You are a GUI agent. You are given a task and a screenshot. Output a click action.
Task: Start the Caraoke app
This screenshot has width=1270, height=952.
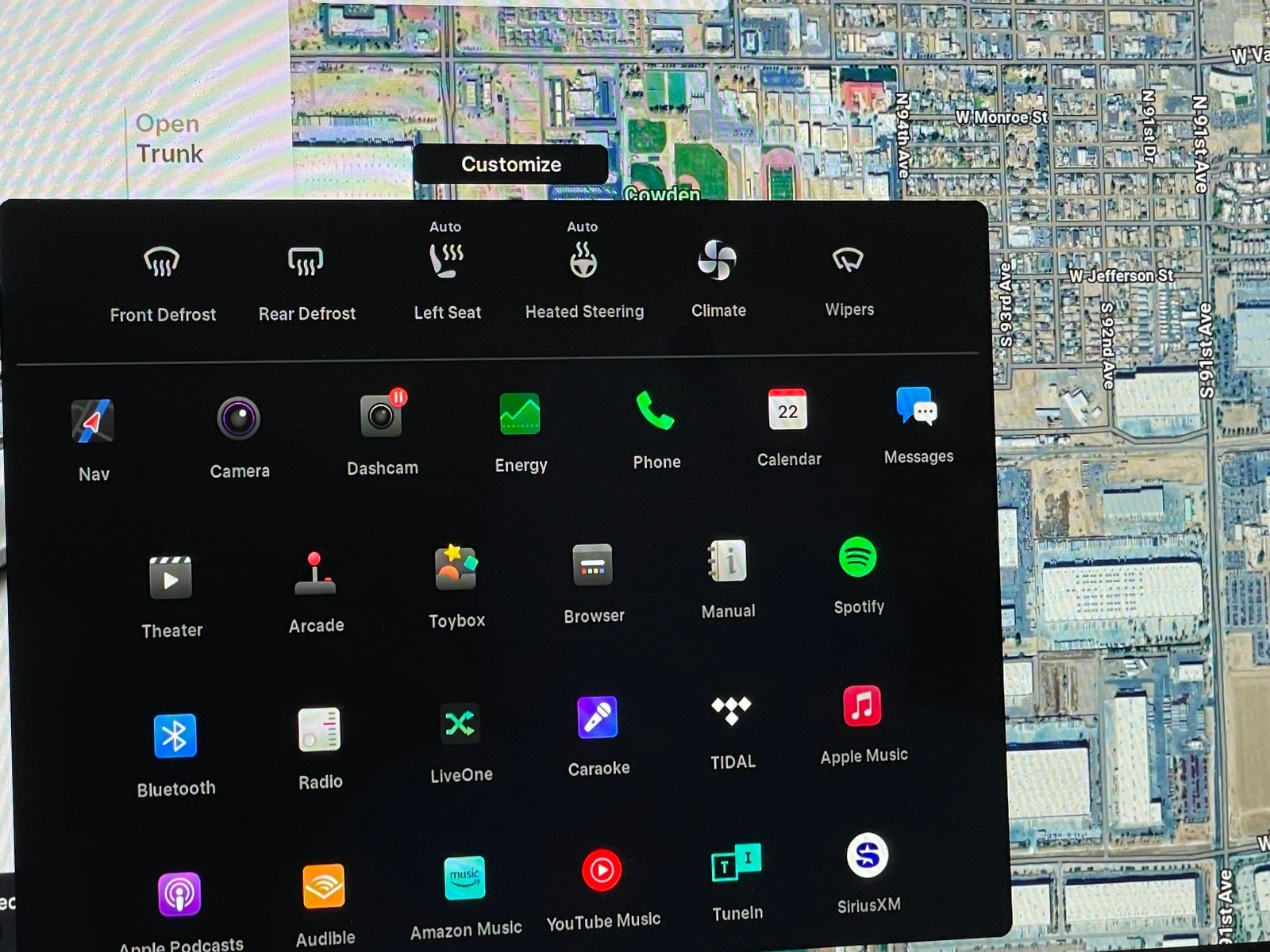597,717
